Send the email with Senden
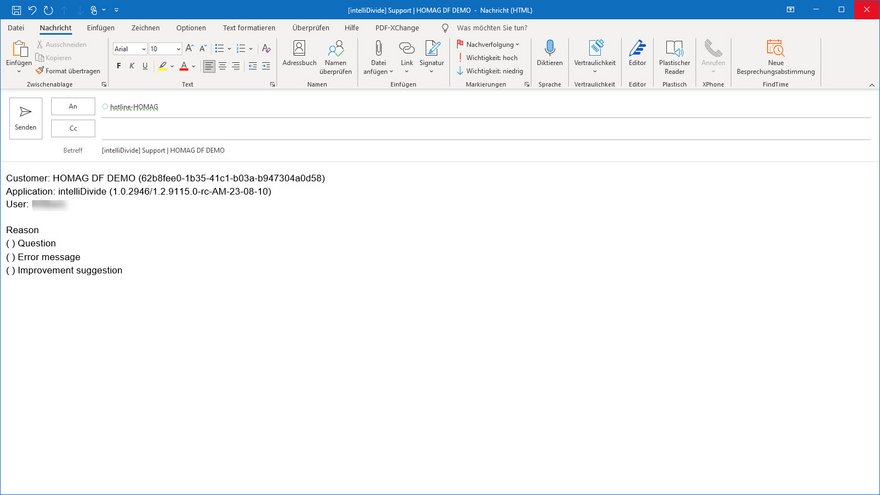The height and width of the screenshot is (495, 880). pos(25,118)
